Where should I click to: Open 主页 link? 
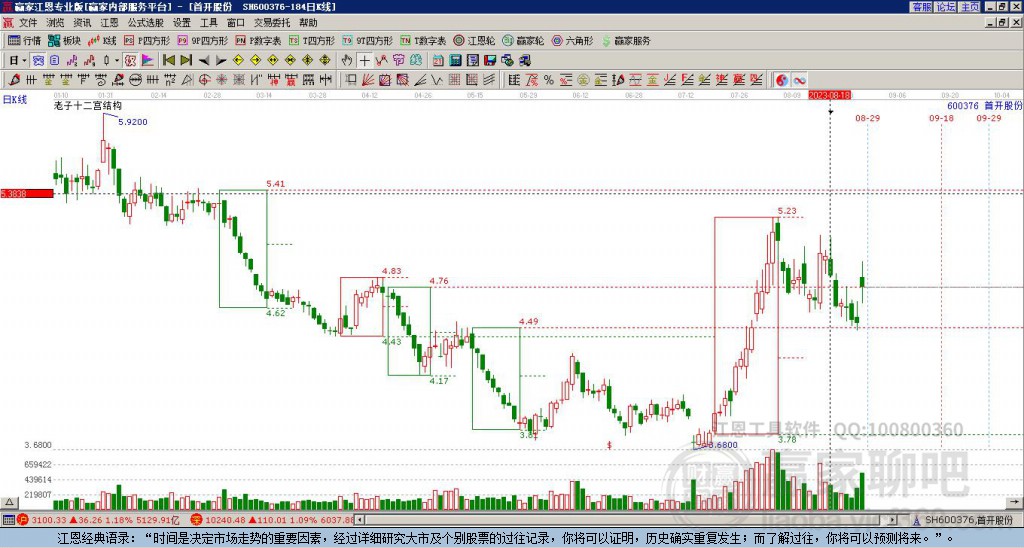click(x=970, y=7)
